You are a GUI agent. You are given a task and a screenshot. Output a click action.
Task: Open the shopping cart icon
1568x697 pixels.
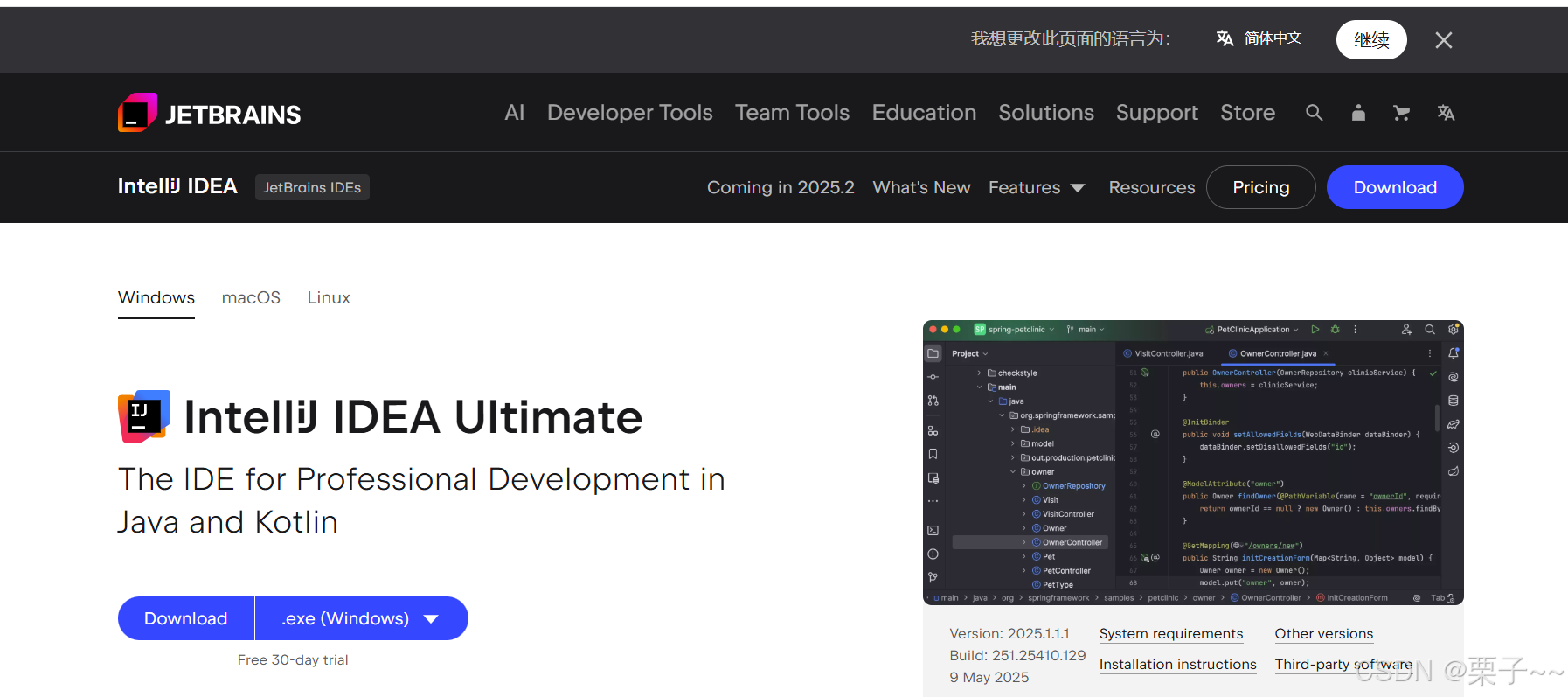click(x=1402, y=113)
